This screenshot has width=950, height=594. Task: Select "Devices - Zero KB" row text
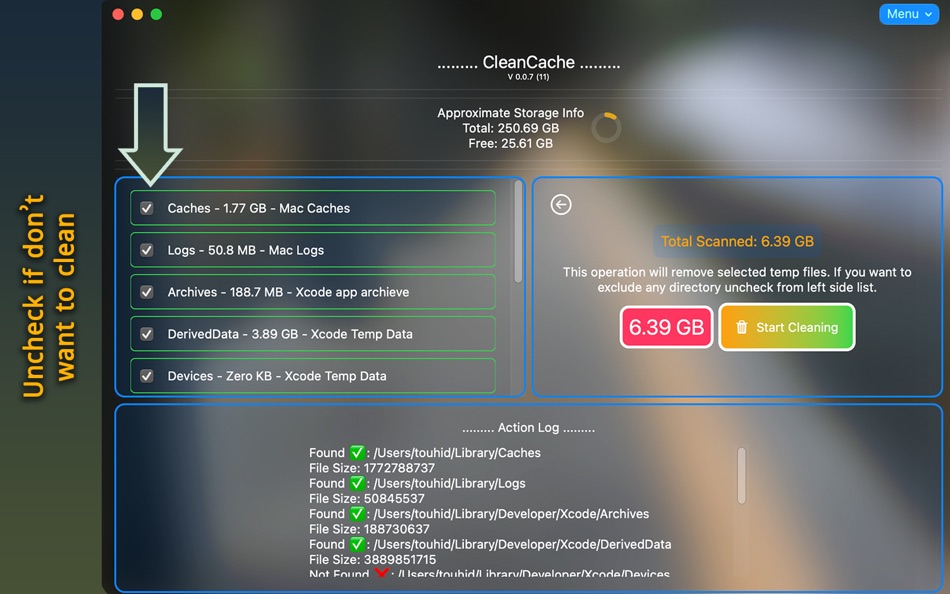click(277, 376)
